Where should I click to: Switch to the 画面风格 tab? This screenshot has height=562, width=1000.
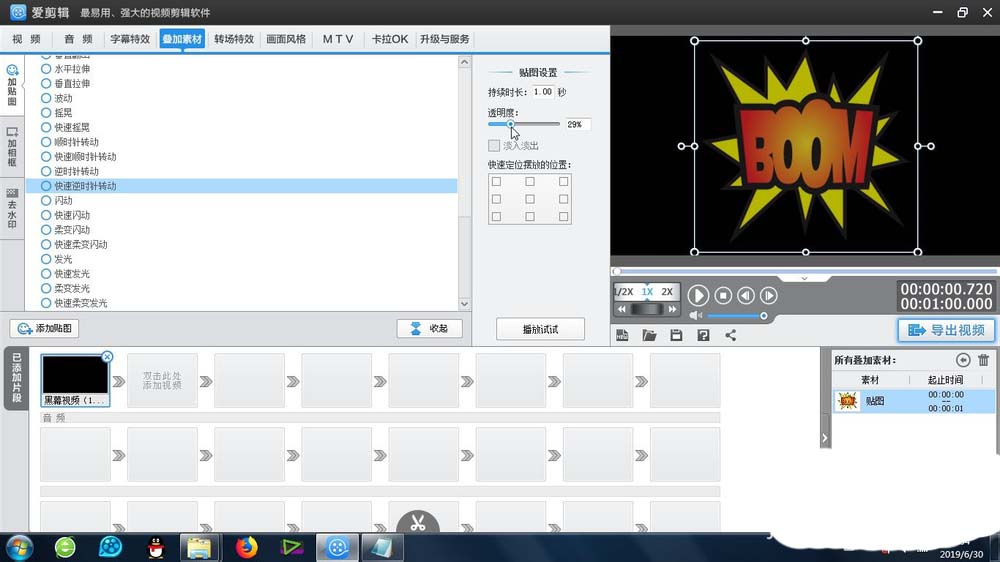286,39
